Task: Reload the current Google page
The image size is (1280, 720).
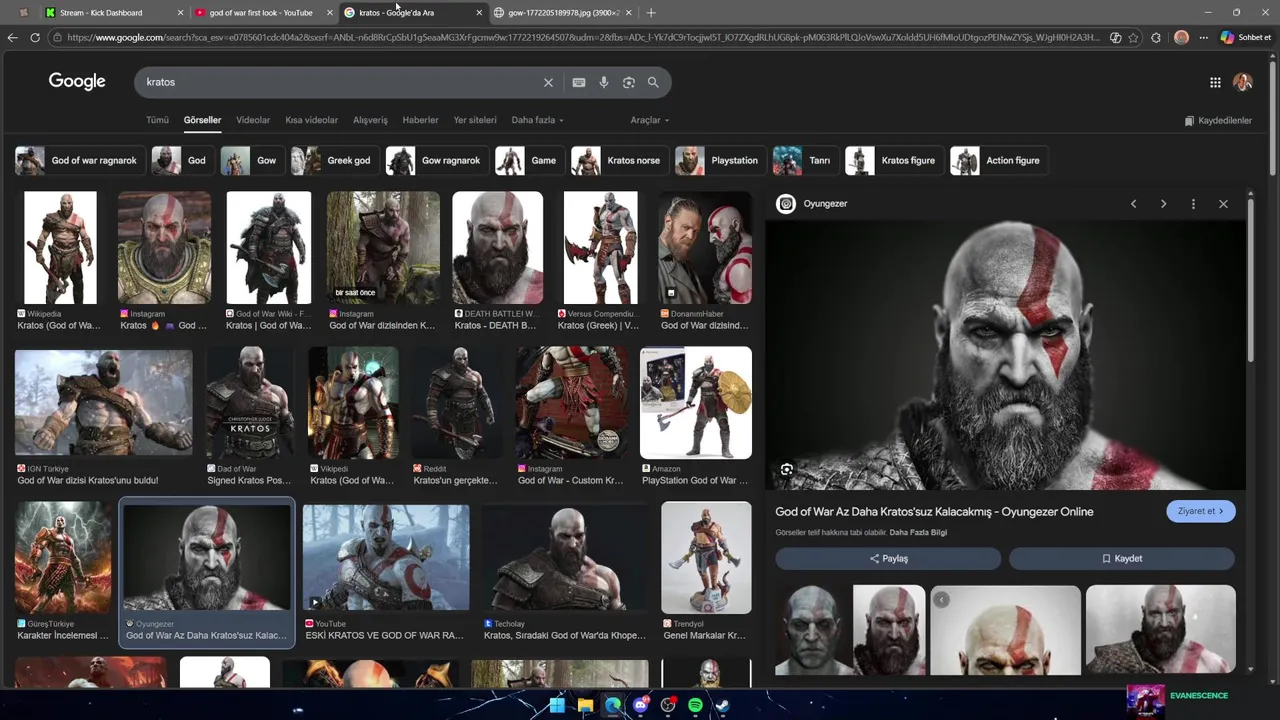Action: click(35, 38)
